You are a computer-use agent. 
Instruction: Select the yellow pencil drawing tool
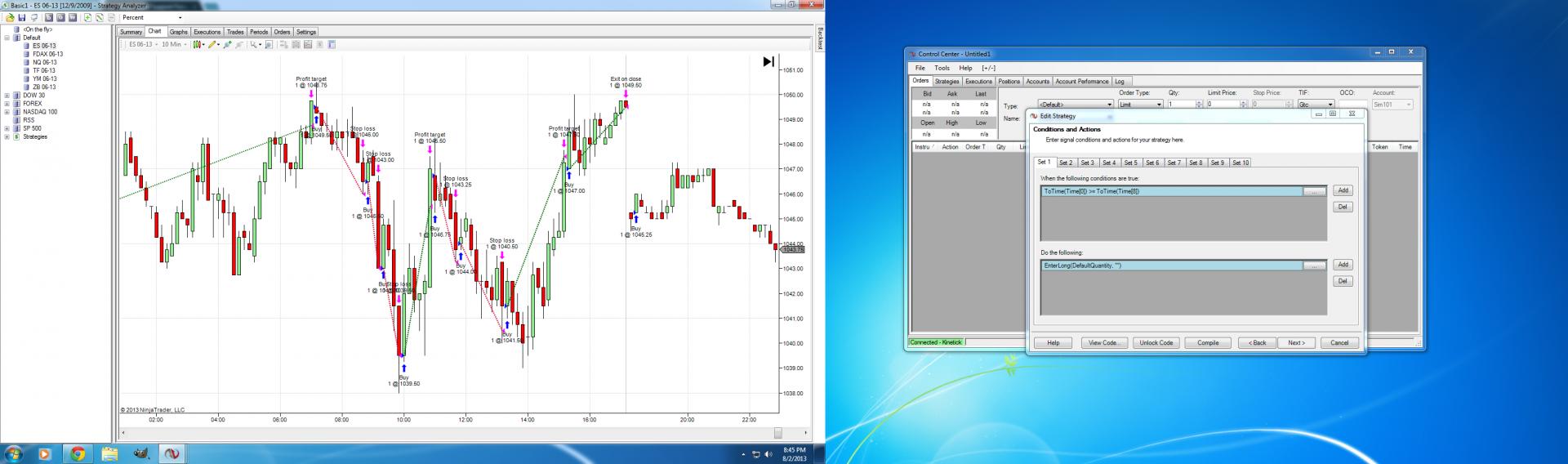(212, 44)
